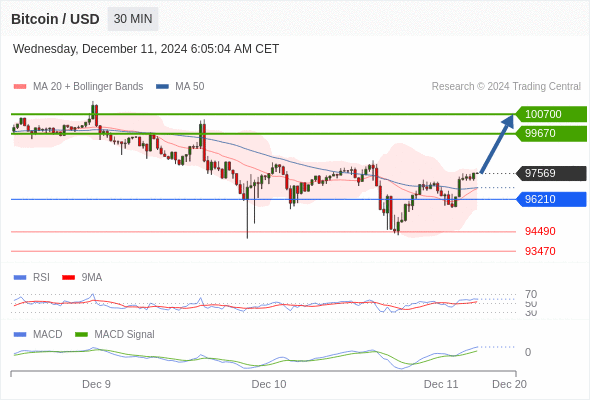Click the MACD Signal green legend swatch
Screen dimensions: 590x400
81,334
